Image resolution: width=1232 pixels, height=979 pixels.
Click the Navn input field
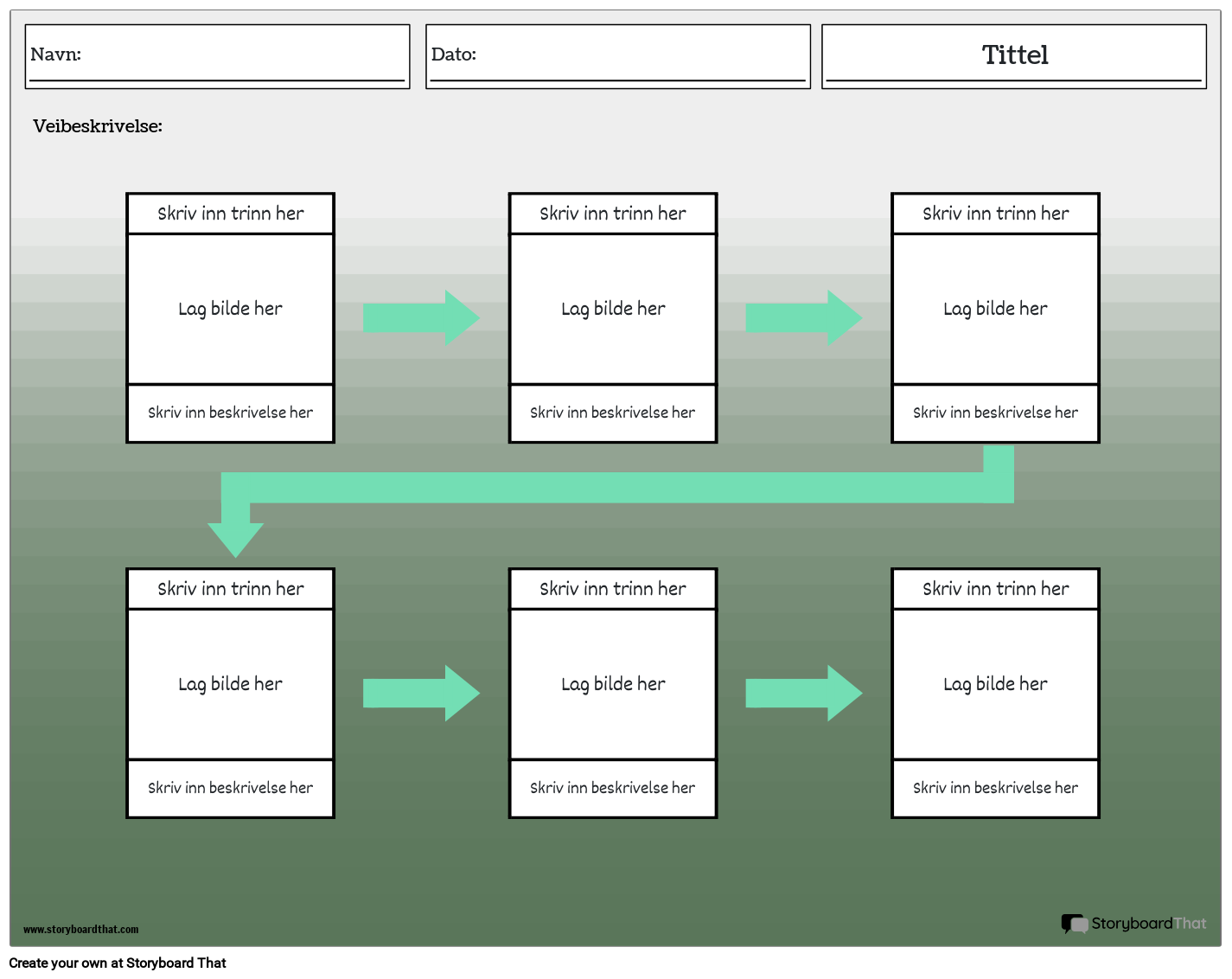coord(216,55)
